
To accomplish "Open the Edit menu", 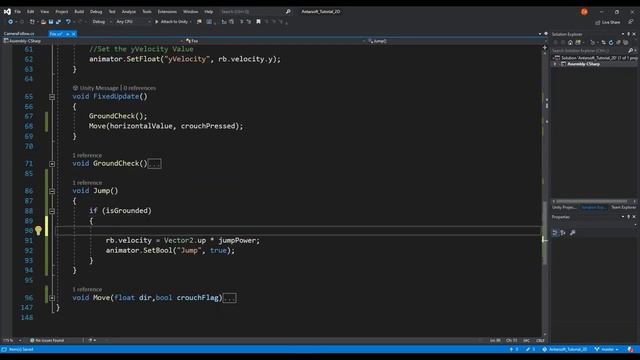I will coord(31,11).
